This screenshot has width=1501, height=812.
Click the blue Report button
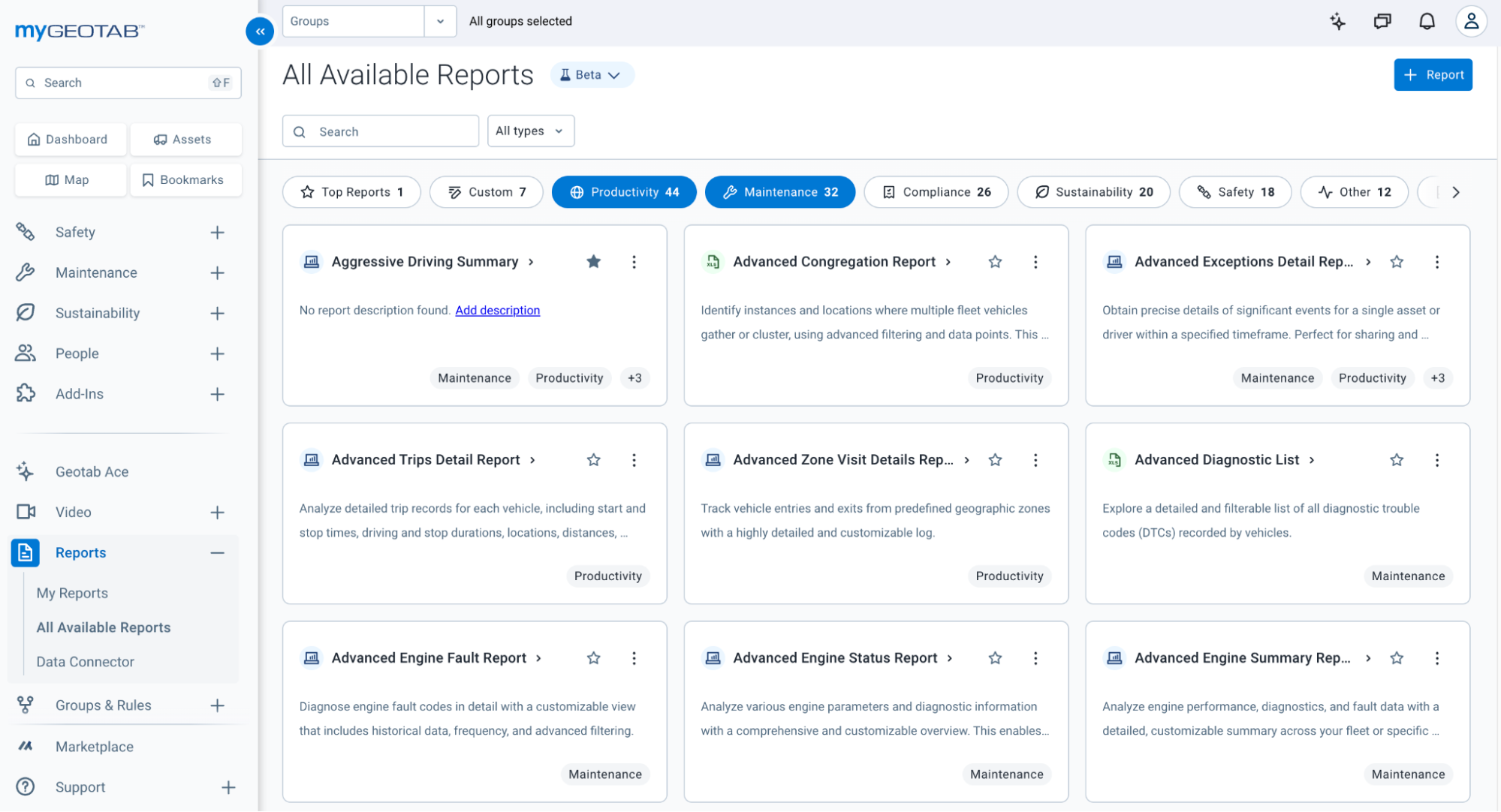click(x=1433, y=75)
